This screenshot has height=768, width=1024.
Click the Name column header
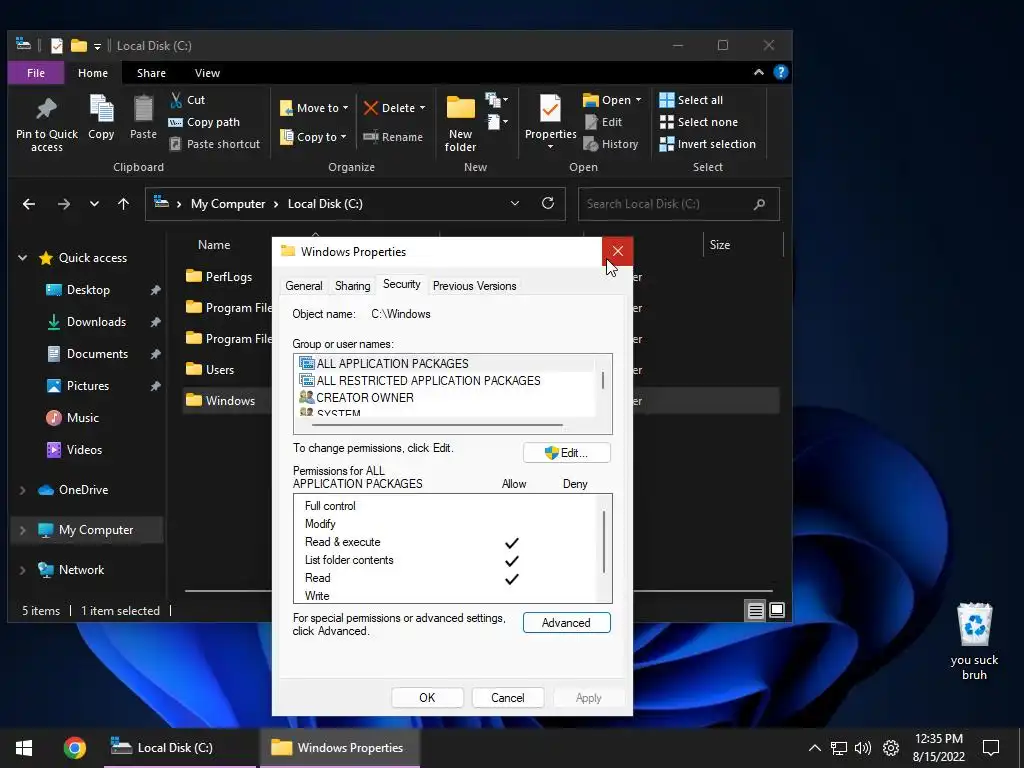point(214,245)
